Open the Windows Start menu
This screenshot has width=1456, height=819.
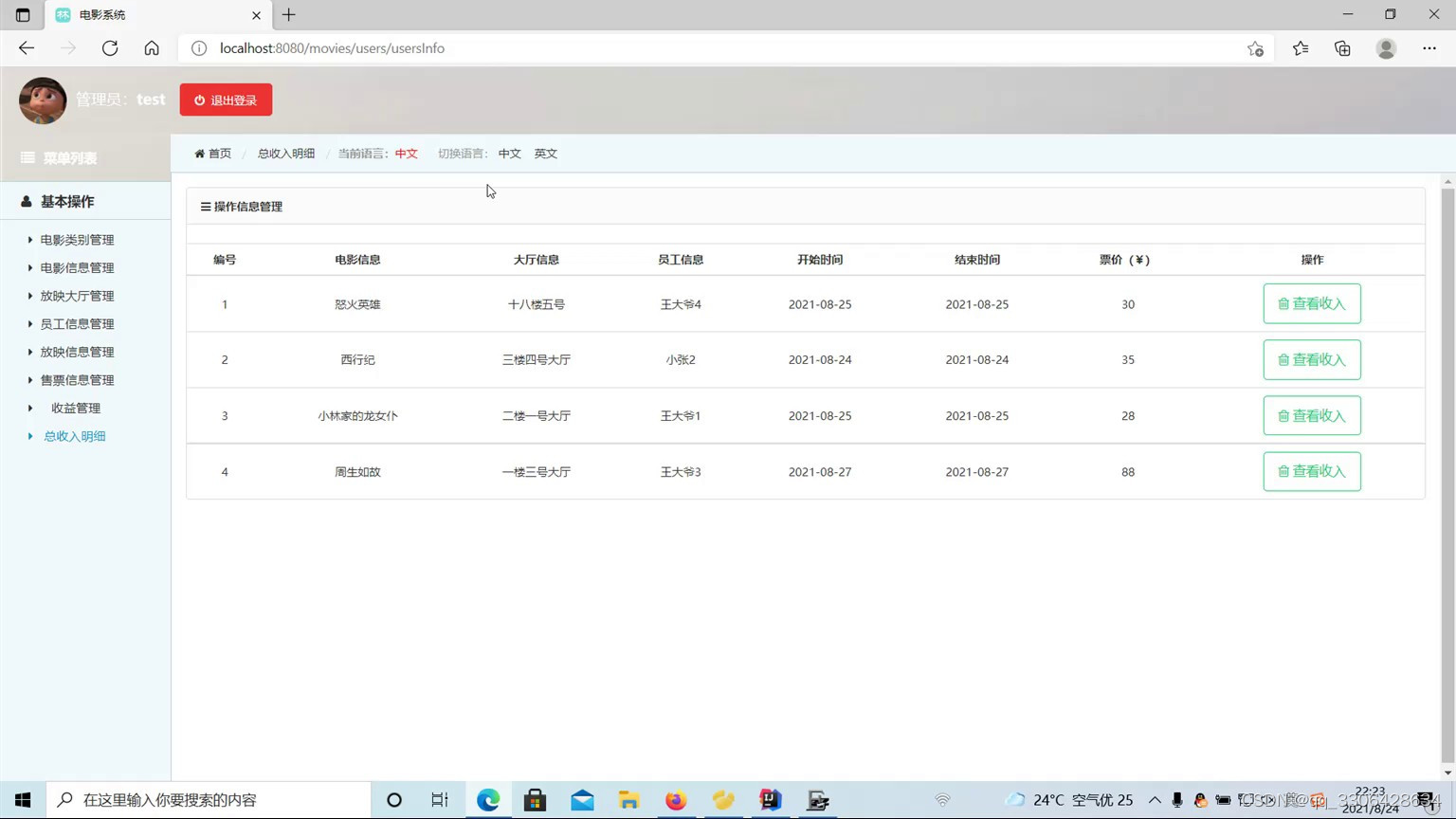point(23,800)
